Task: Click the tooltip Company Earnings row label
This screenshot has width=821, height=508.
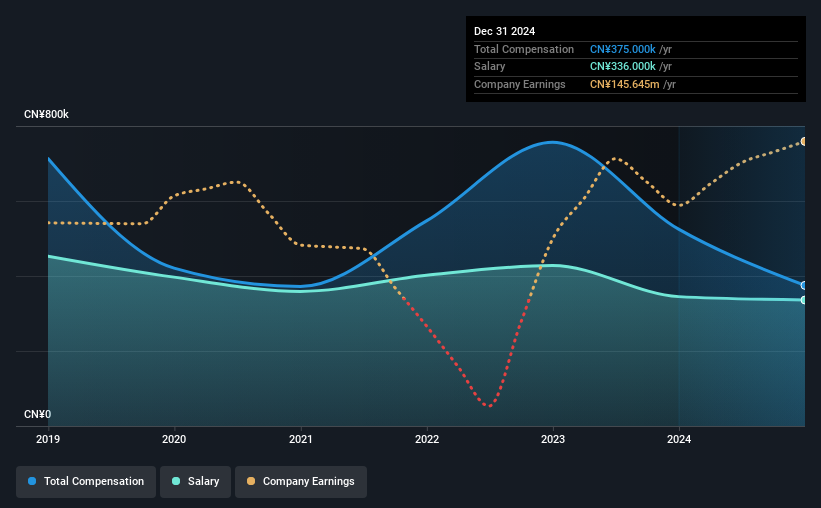Action: [519, 84]
